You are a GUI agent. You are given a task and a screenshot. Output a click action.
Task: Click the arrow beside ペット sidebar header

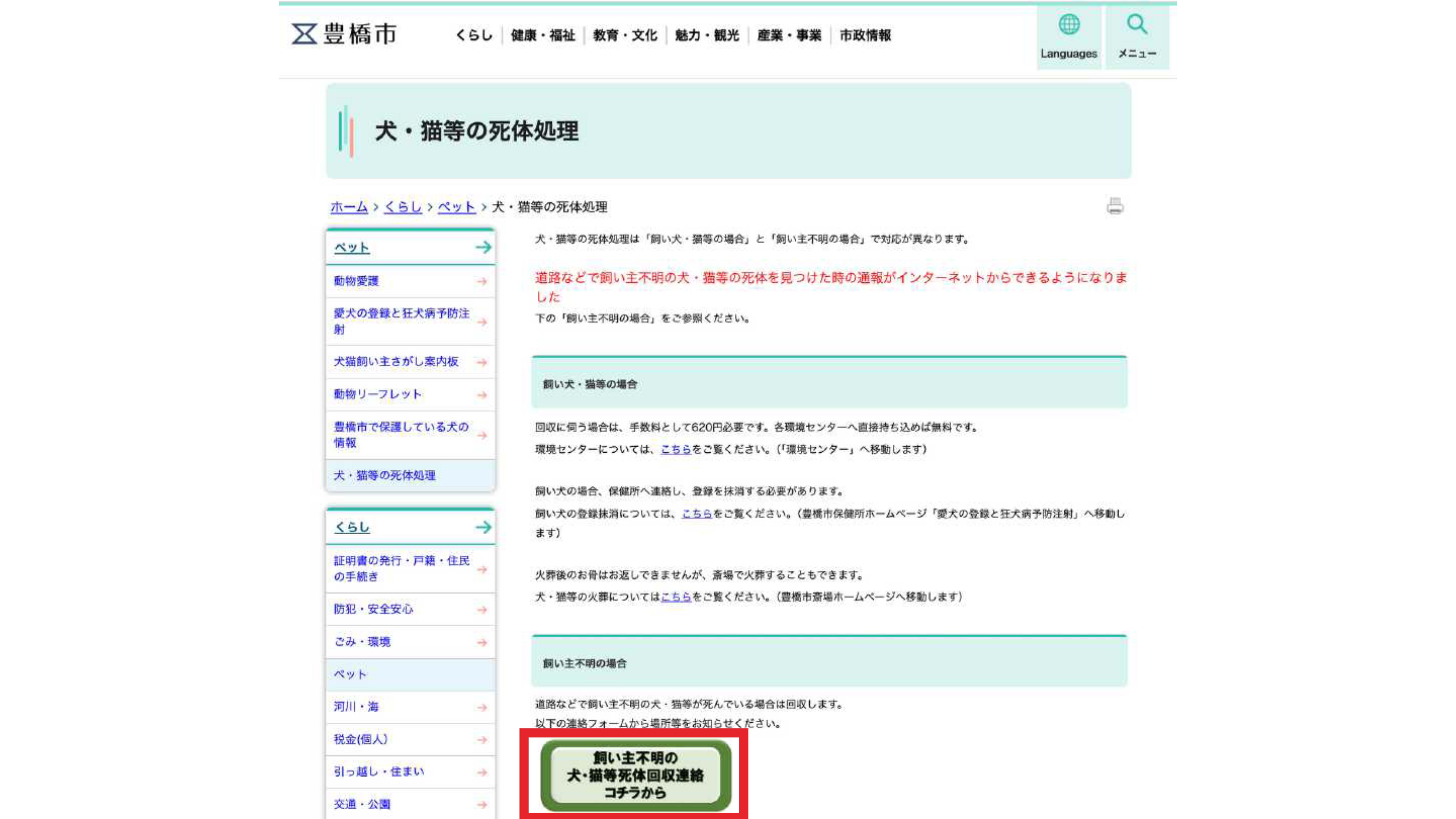483,247
